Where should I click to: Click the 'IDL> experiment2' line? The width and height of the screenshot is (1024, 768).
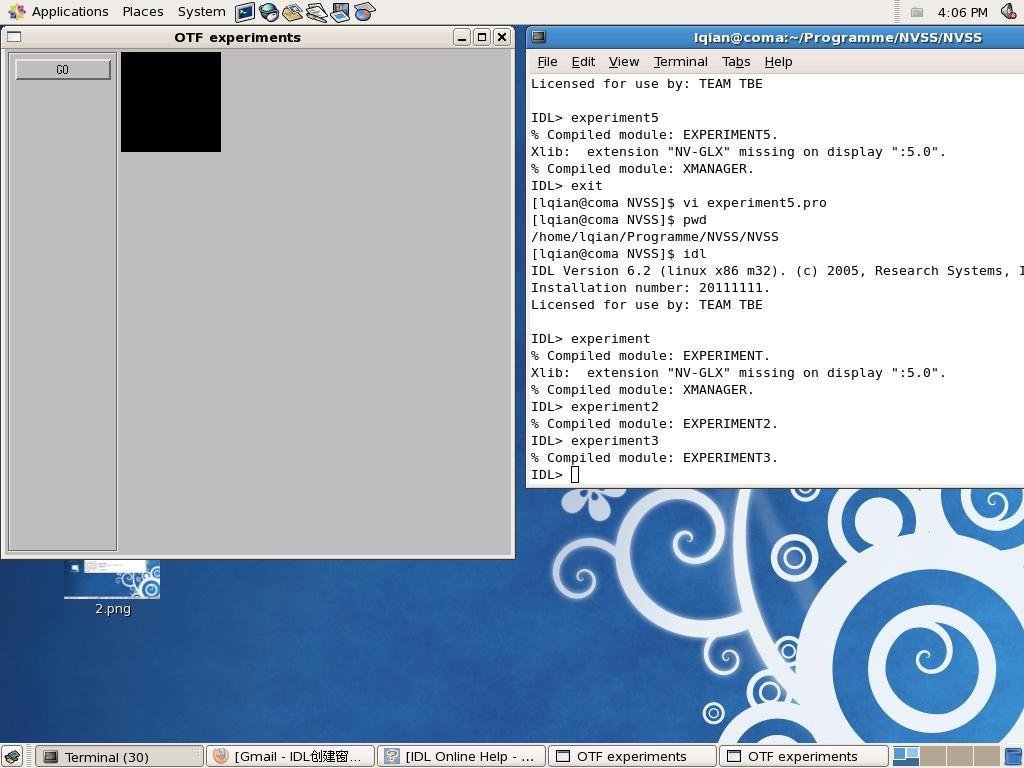point(595,407)
